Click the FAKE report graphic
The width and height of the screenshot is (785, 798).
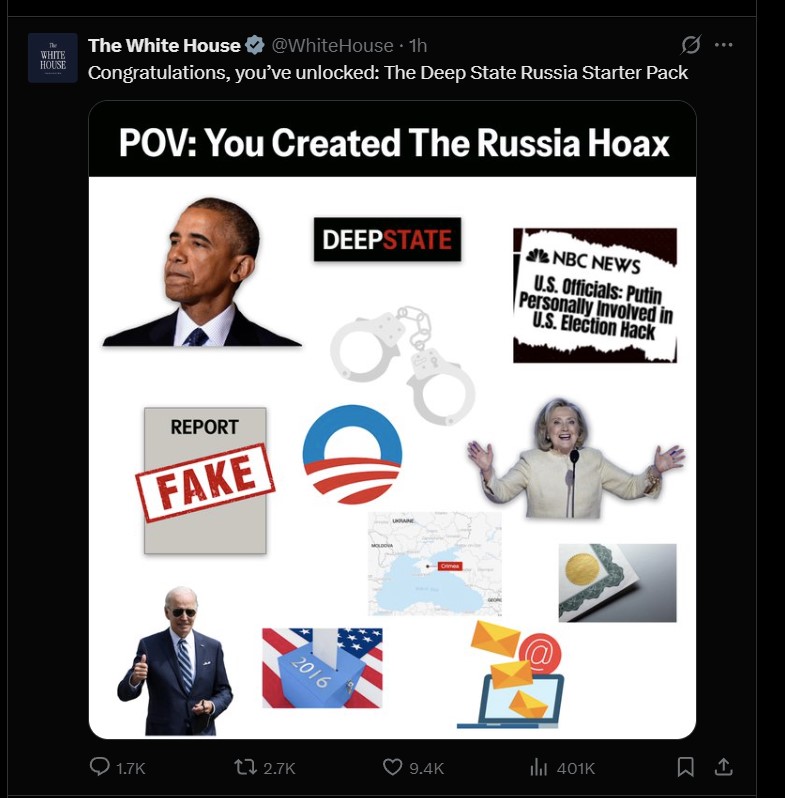coord(205,480)
